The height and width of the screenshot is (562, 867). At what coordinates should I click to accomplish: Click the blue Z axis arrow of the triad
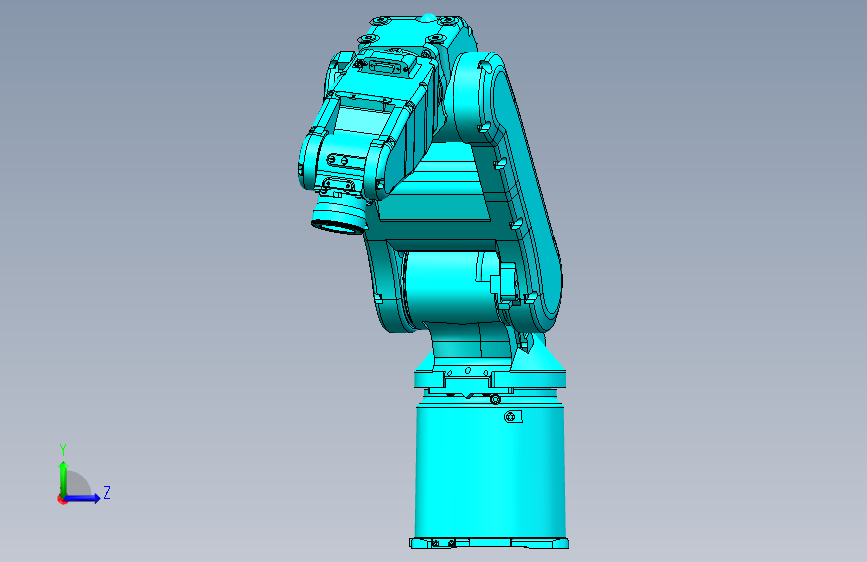click(83, 498)
